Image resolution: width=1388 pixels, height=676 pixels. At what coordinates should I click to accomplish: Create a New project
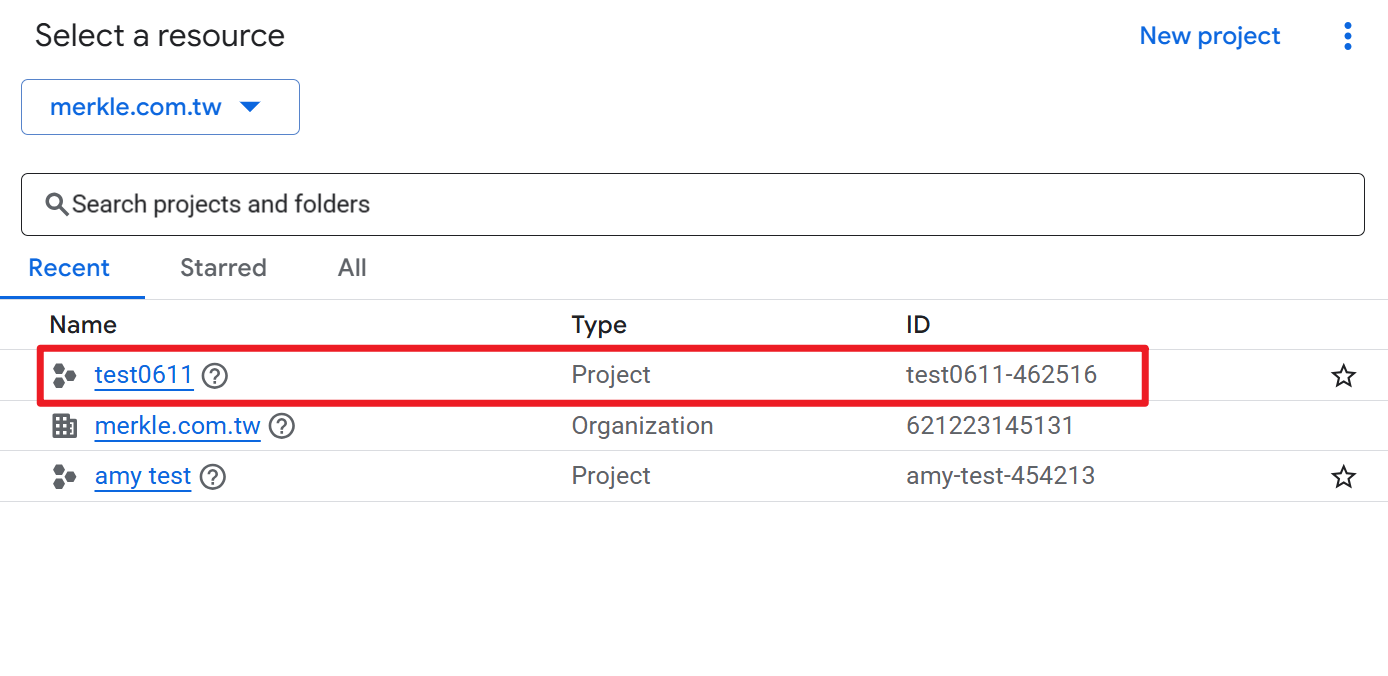[x=1210, y=36]
